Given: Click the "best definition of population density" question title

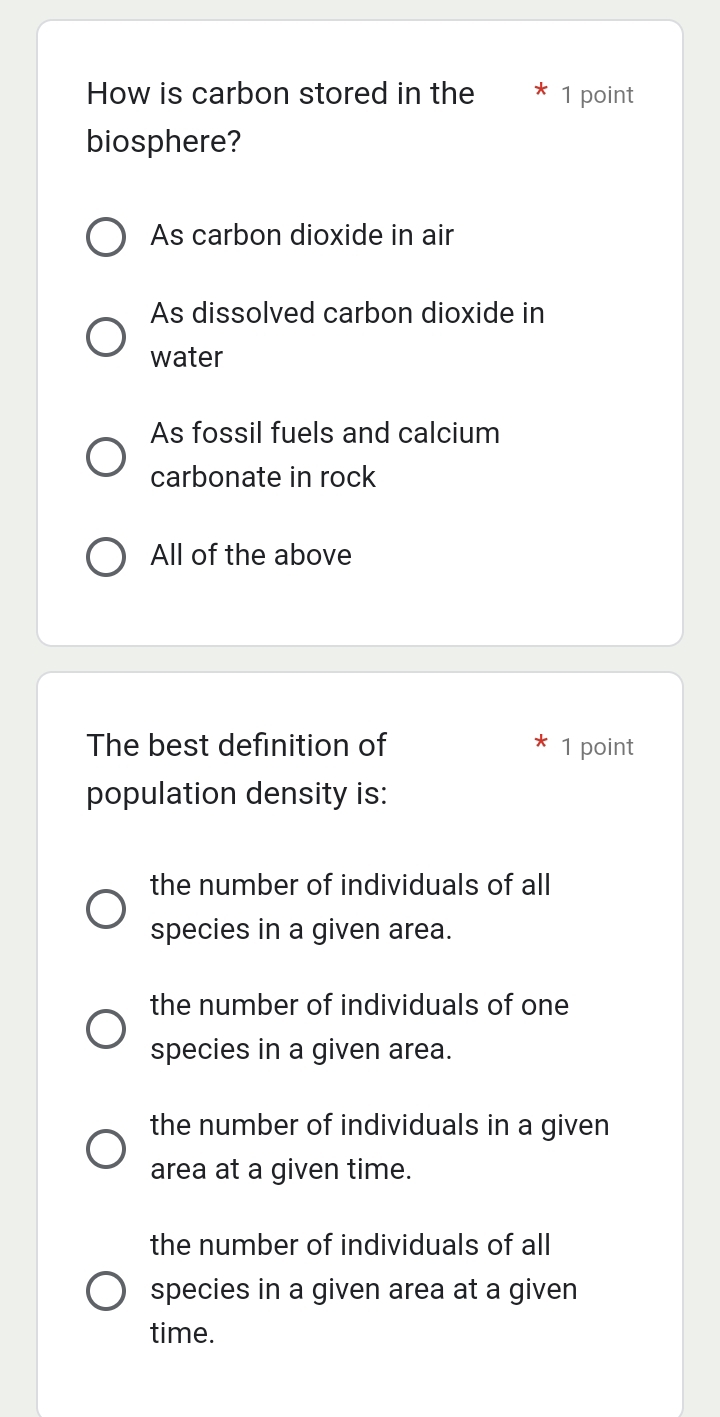Looking at the screenshot, I should pyautogui.click(x=237, y=769).
